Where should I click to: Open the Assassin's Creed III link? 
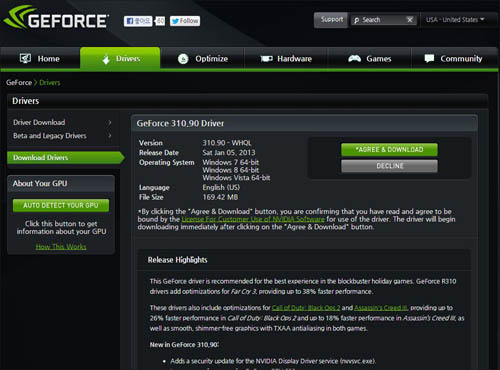click(x=381, y=308)
